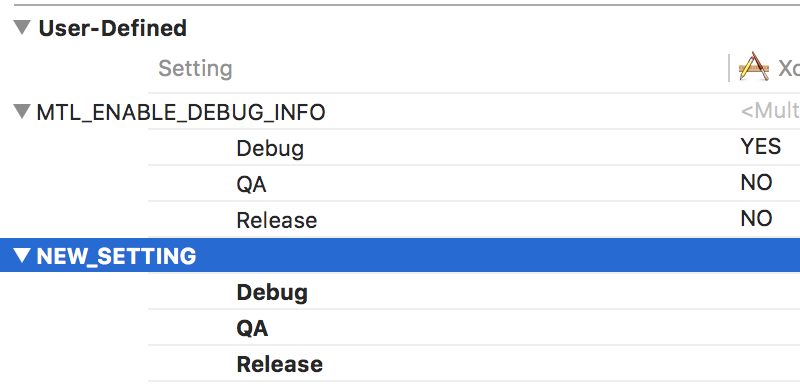Open the NO value for Release
Viewport: 800px width, 386px height.
coord(756,219)
